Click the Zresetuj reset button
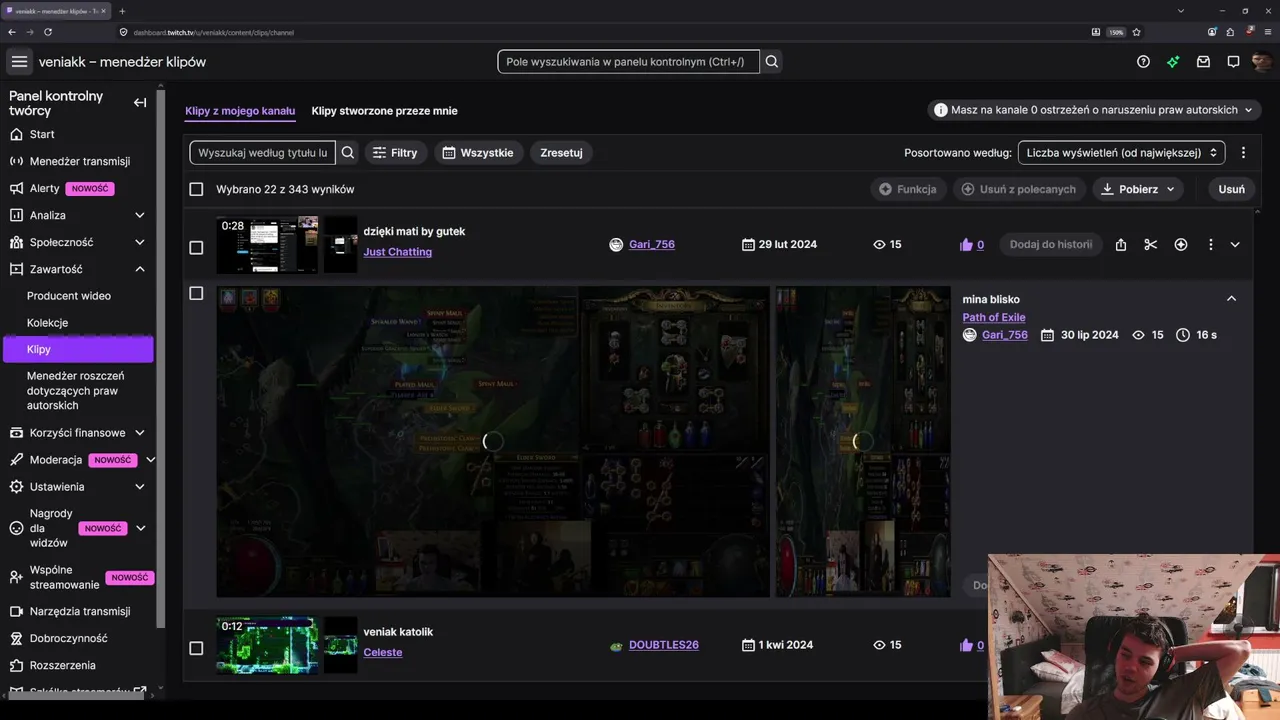 point(561,153)
